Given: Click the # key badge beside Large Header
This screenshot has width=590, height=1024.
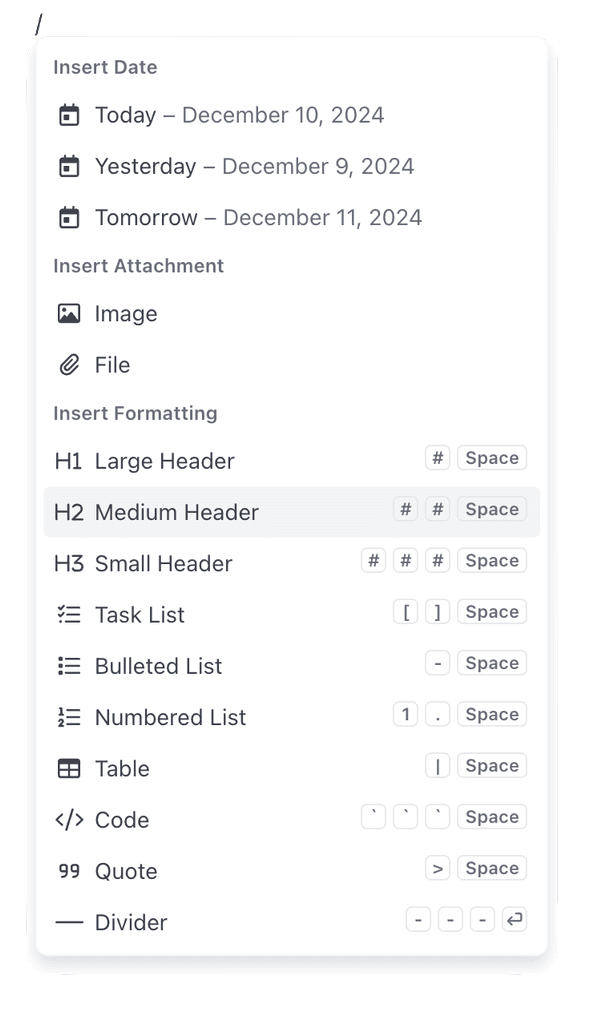Looking at the screenshot, I should point(437,457).
